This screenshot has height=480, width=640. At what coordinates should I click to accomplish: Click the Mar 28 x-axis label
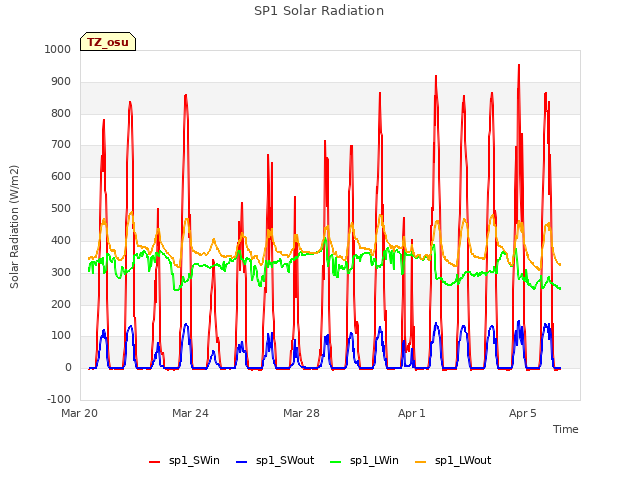click(x=301, y=413)
